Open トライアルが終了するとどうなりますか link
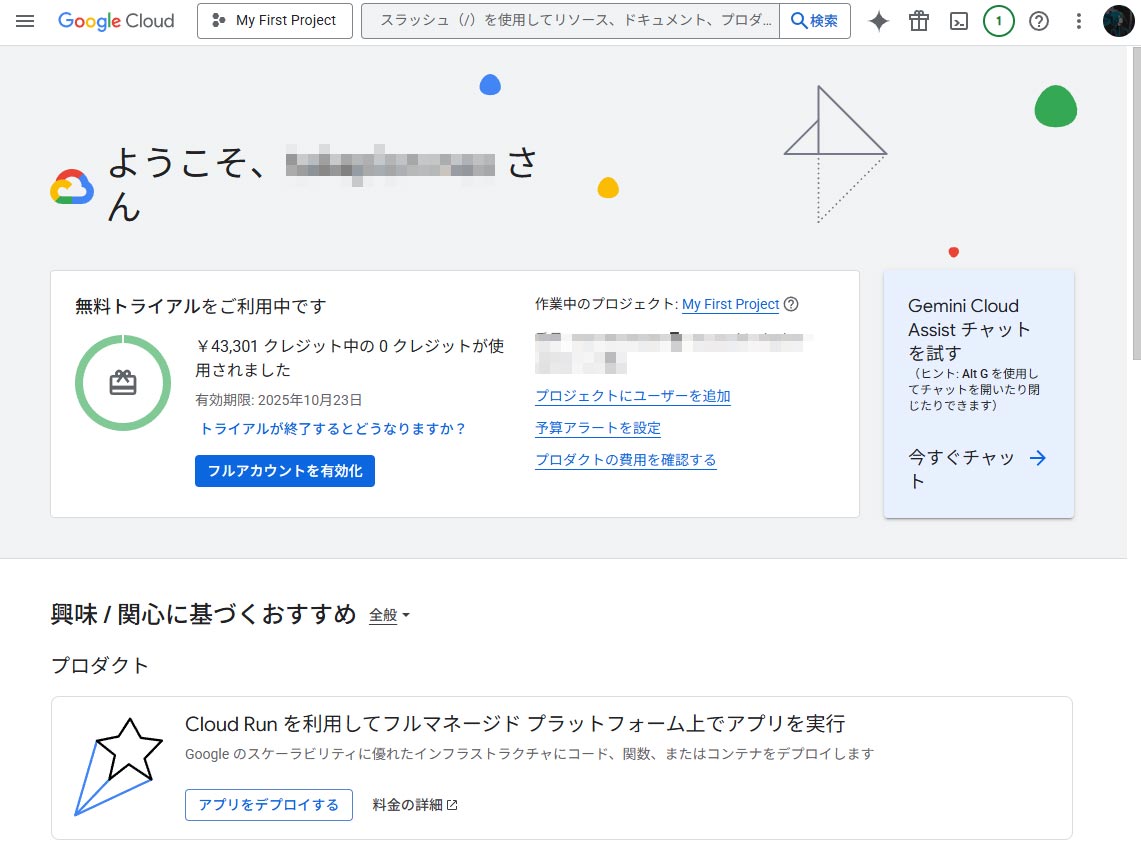The image size is (1141, 848). click(x=333, y=429)
